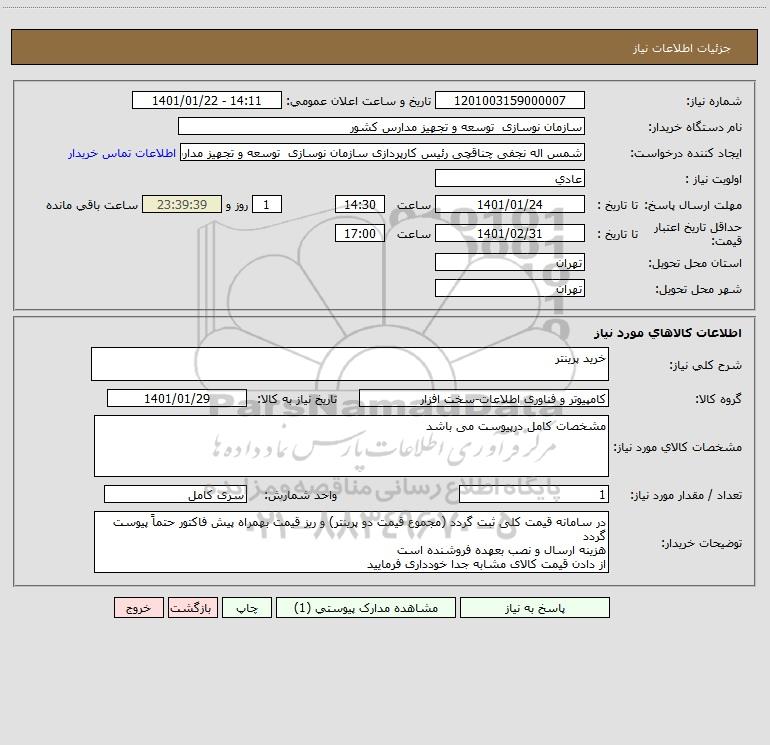Click the announcement date field 1401/01/22 - 14:11
The image size is (770, 745).
207,100
